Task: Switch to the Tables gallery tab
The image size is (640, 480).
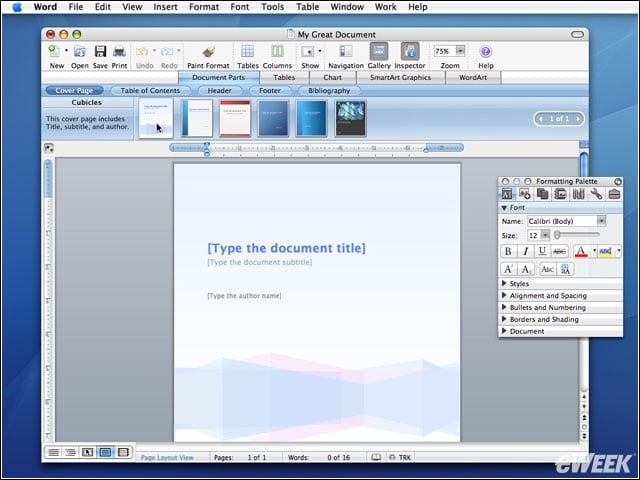Action: 284,77
